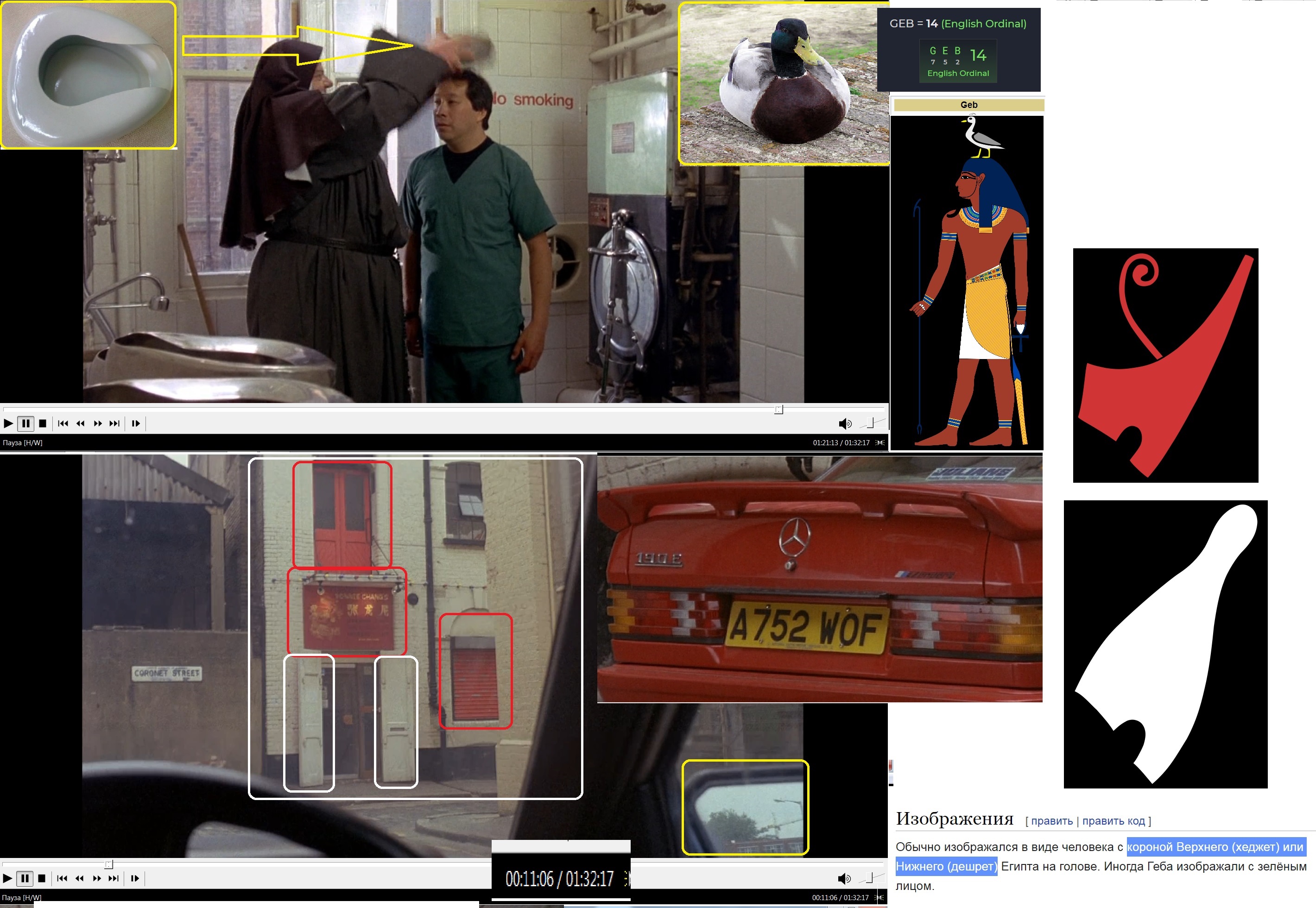Screen dimensions: 1316x908
Task: Click the white Hedjet crown image
Action: pyautogui.click(x=1165, y=644)
